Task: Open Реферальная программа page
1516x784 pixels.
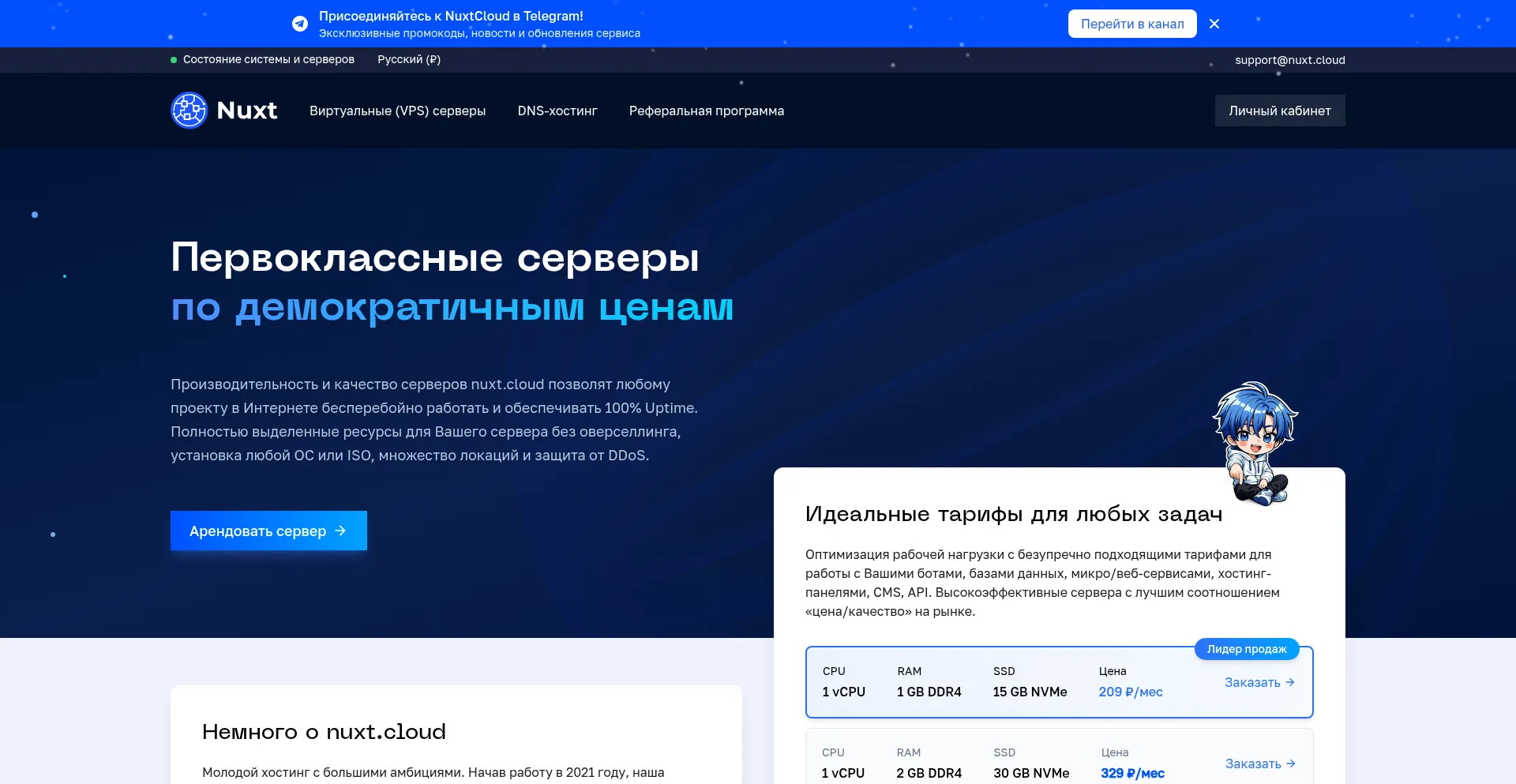Action: (706, 111)
